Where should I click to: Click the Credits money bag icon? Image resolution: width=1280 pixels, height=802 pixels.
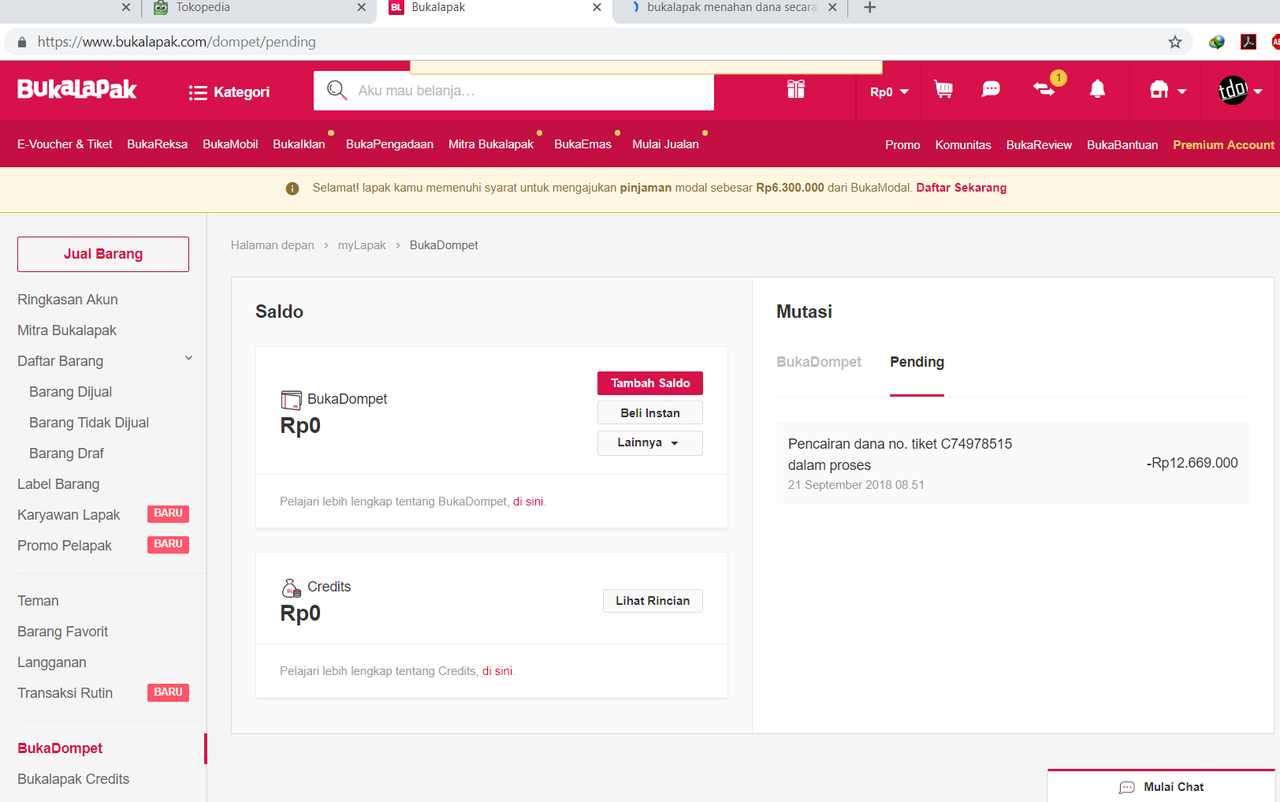click(291, 588)
